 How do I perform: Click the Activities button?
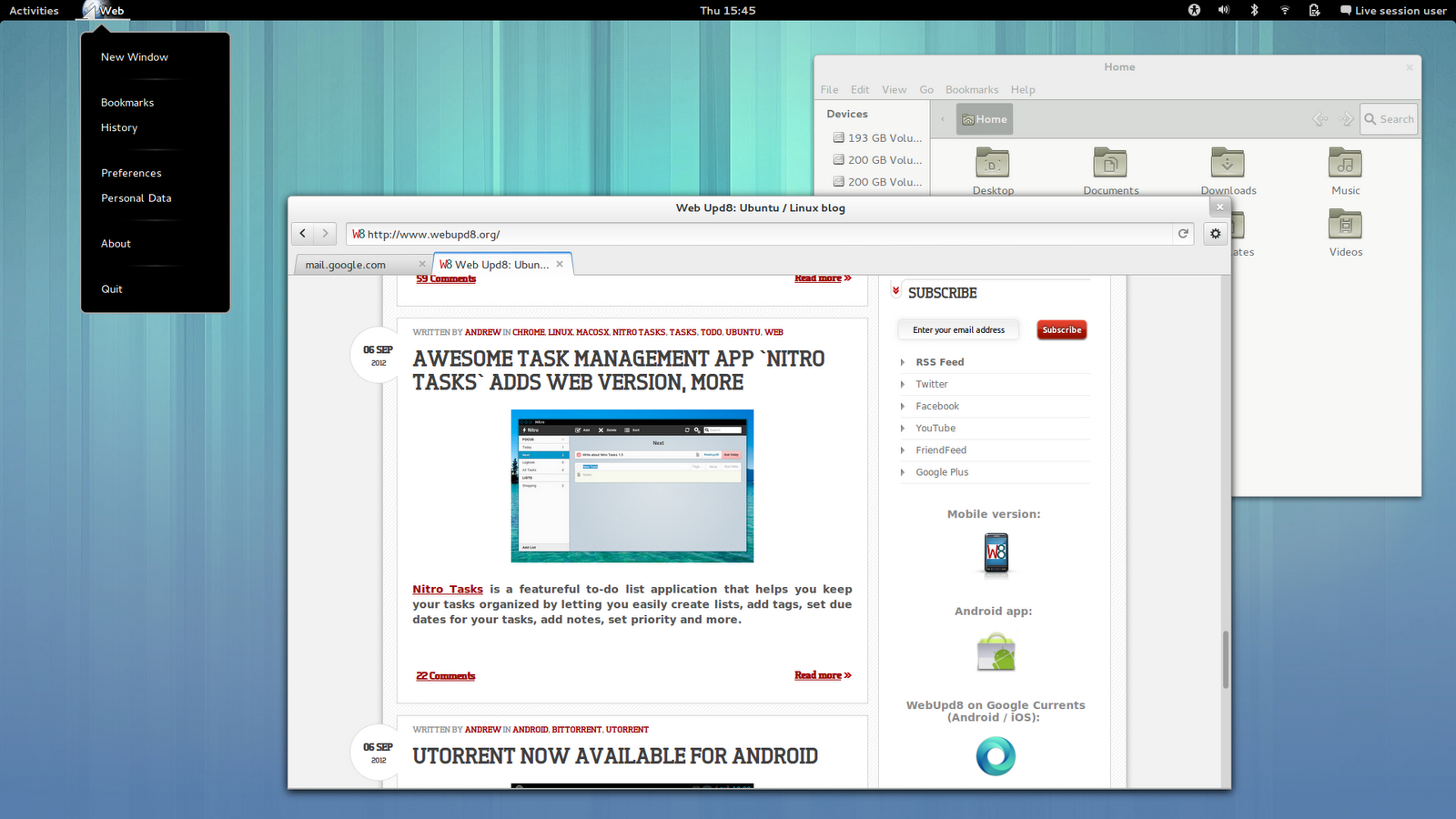[34, 10]
